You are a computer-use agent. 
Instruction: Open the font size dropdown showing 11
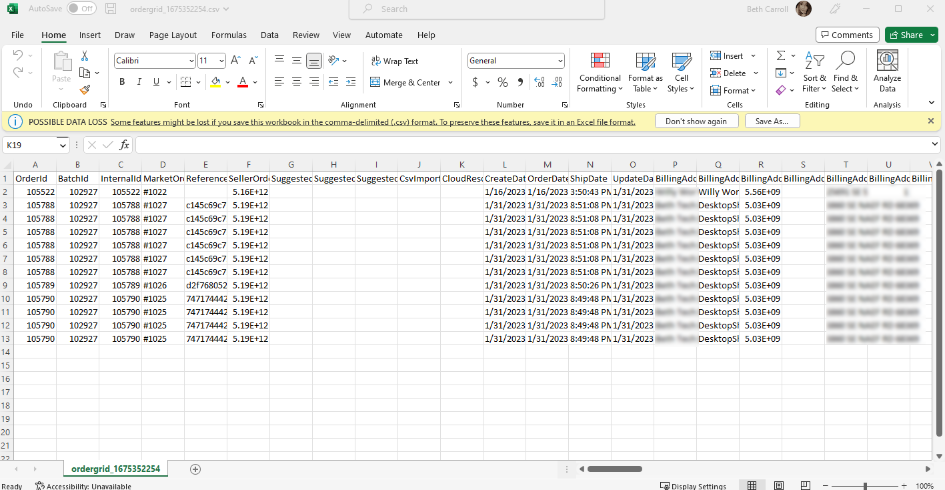pos(221,61)
